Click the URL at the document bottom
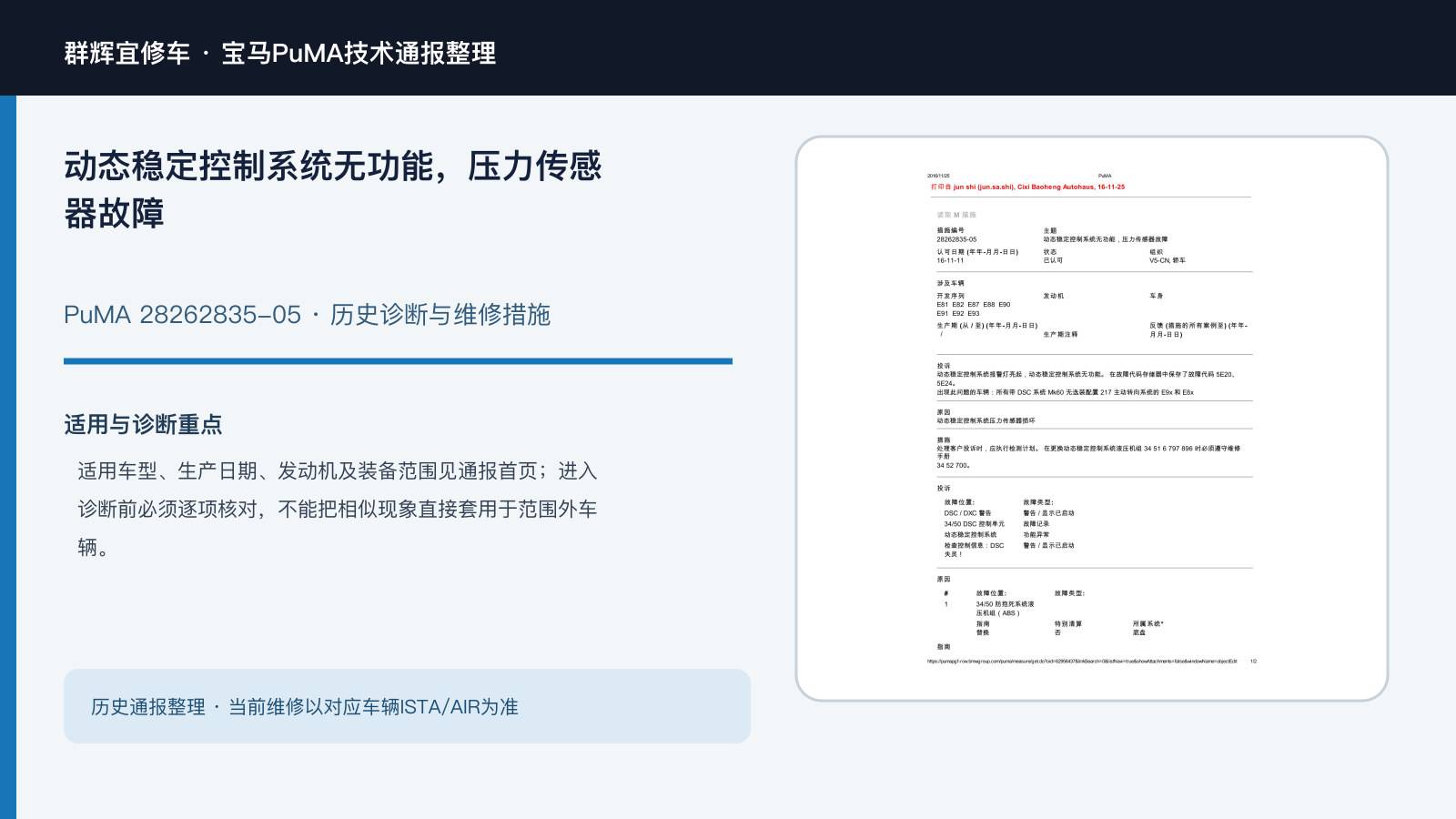Screen dimensions: 1456x819 (x=1082, y=662)
